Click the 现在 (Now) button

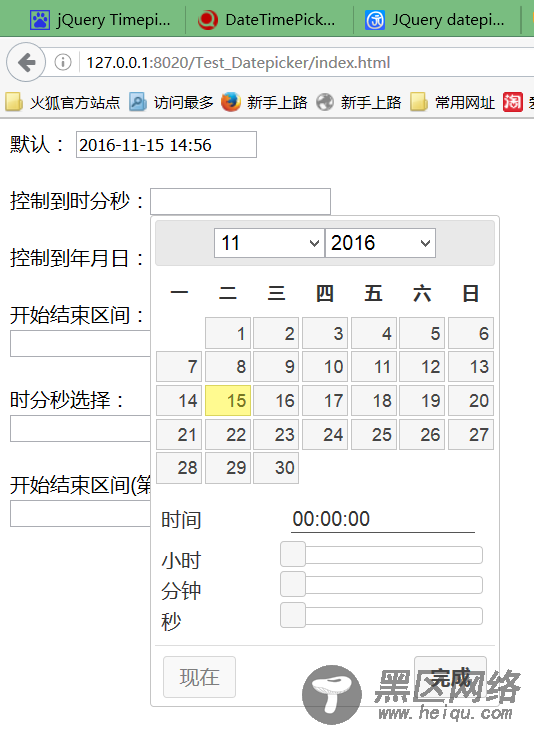pos(199,677)
